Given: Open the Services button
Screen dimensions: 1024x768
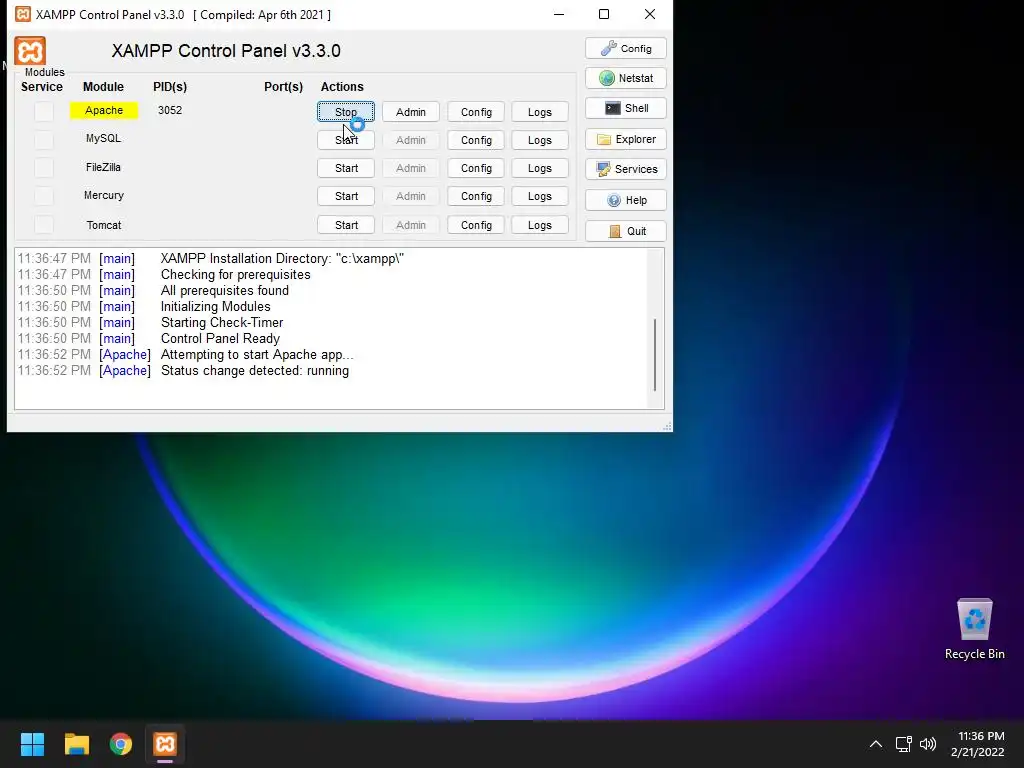Looking at the screenshot, I should click(x=626, y=169).
